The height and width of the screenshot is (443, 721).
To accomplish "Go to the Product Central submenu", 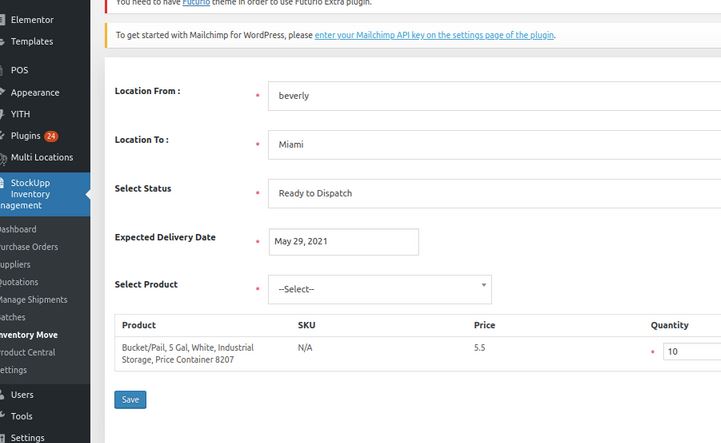I will coord(28,352).
